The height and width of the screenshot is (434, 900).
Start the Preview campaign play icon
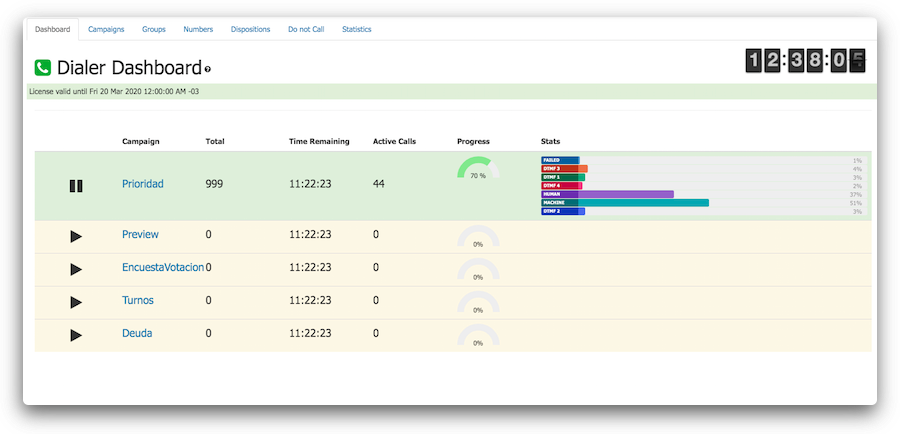point(76,236)
